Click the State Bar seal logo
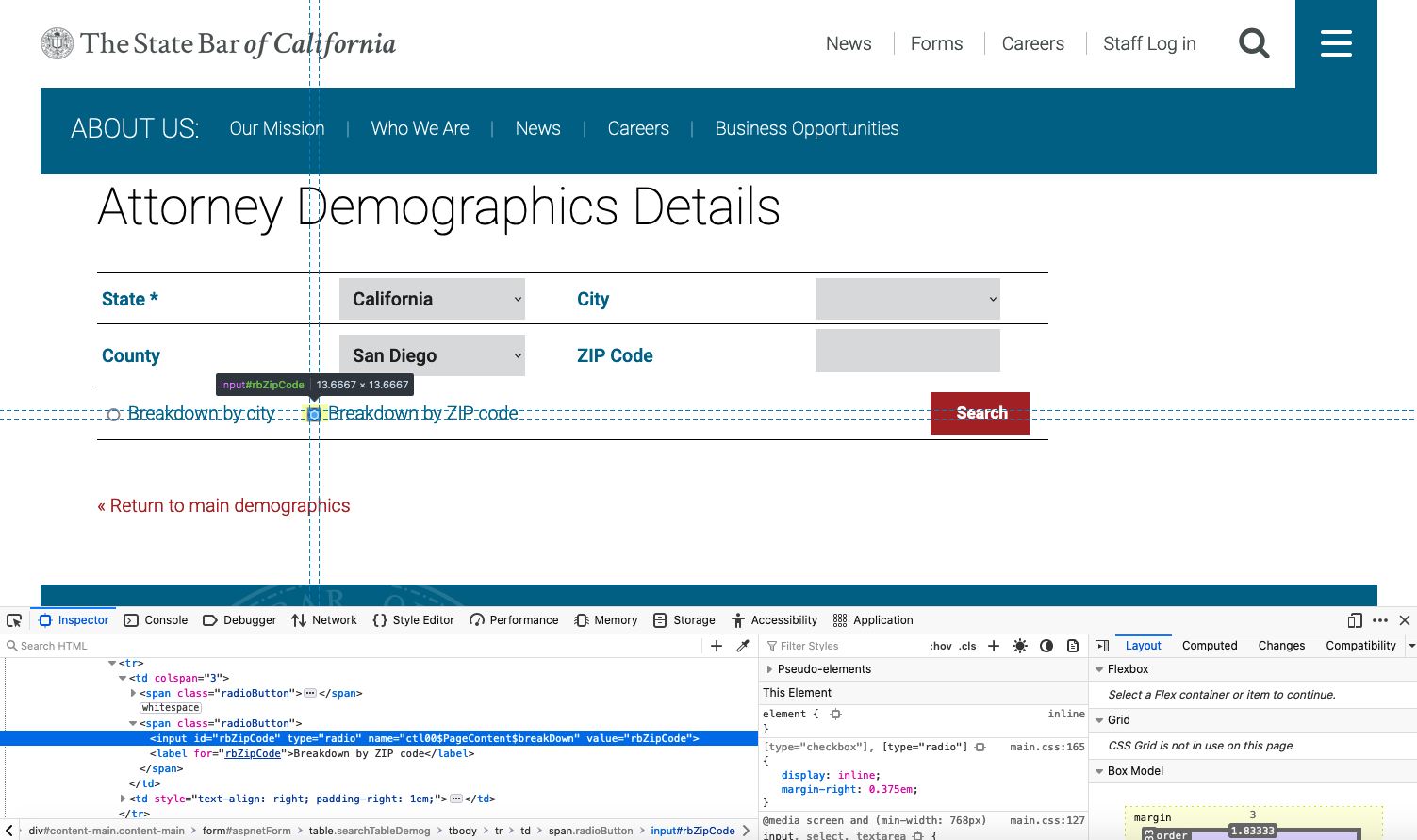Viewport: 1417px width, 840px height. (58, 43)
